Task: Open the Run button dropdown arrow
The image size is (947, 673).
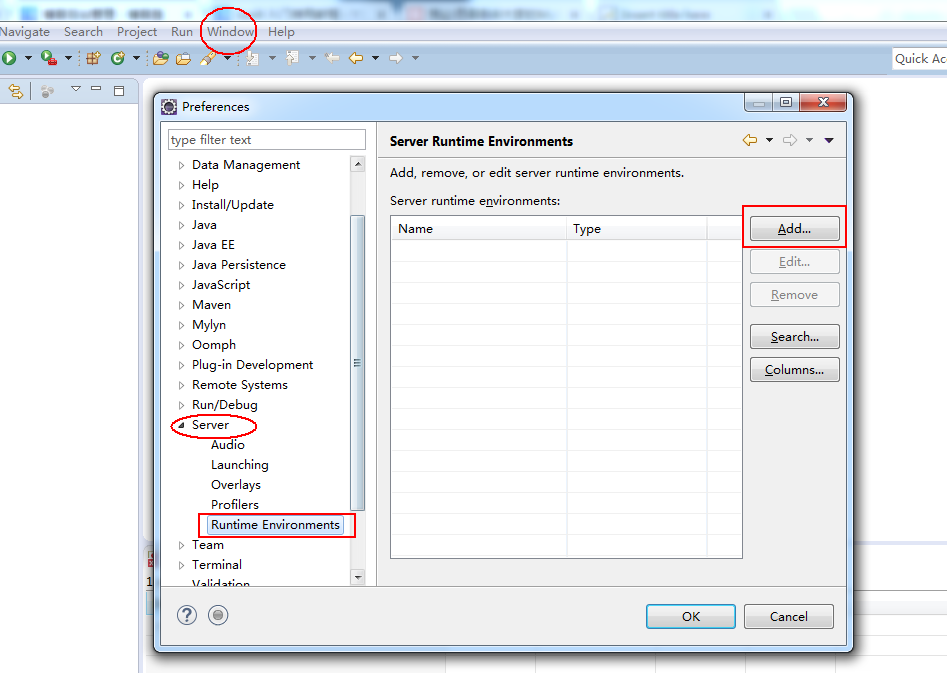Action: coord(28,58)
